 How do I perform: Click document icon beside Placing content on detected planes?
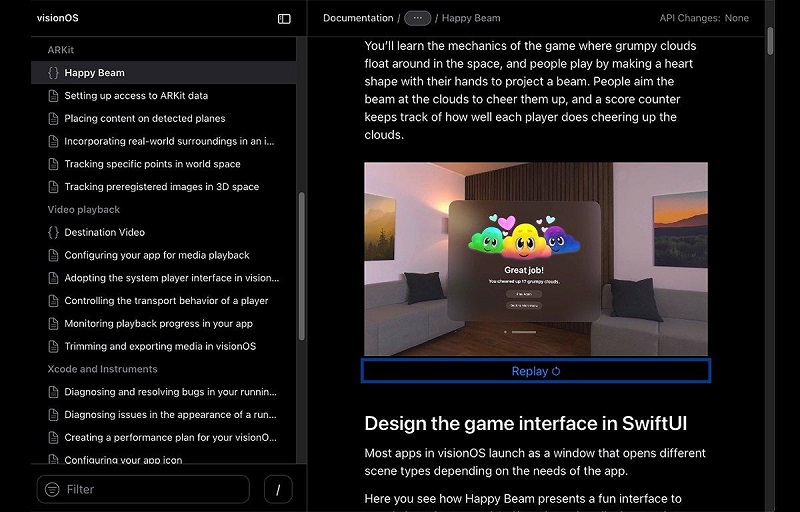pyautogui.click(x=53, y=119)
